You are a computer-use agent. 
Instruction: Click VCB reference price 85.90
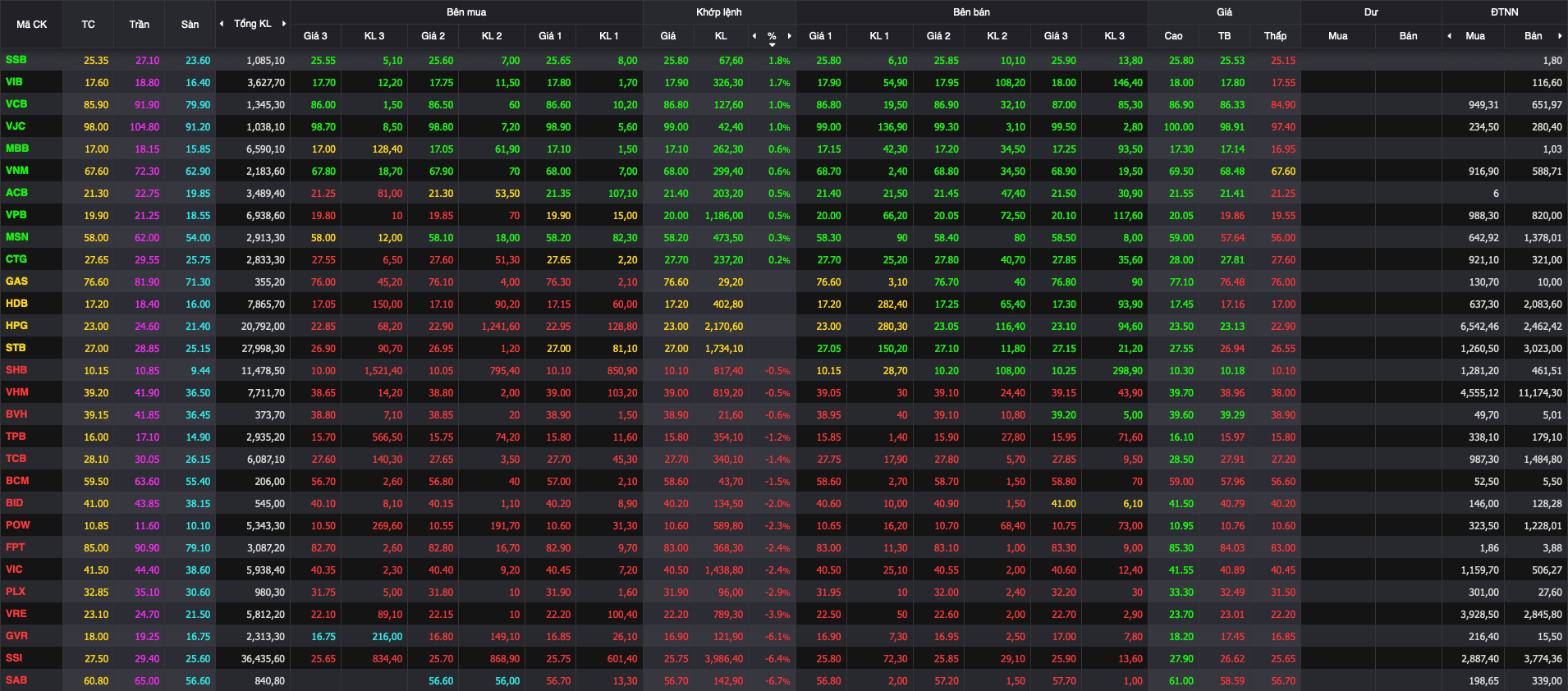coord(96,105)
